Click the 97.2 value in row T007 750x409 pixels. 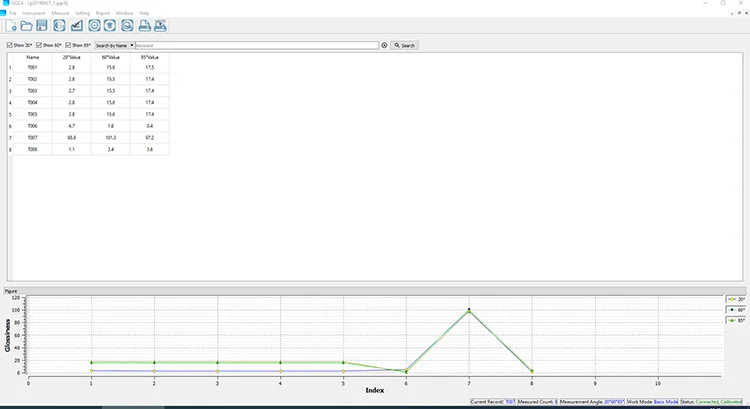(150, 138)
